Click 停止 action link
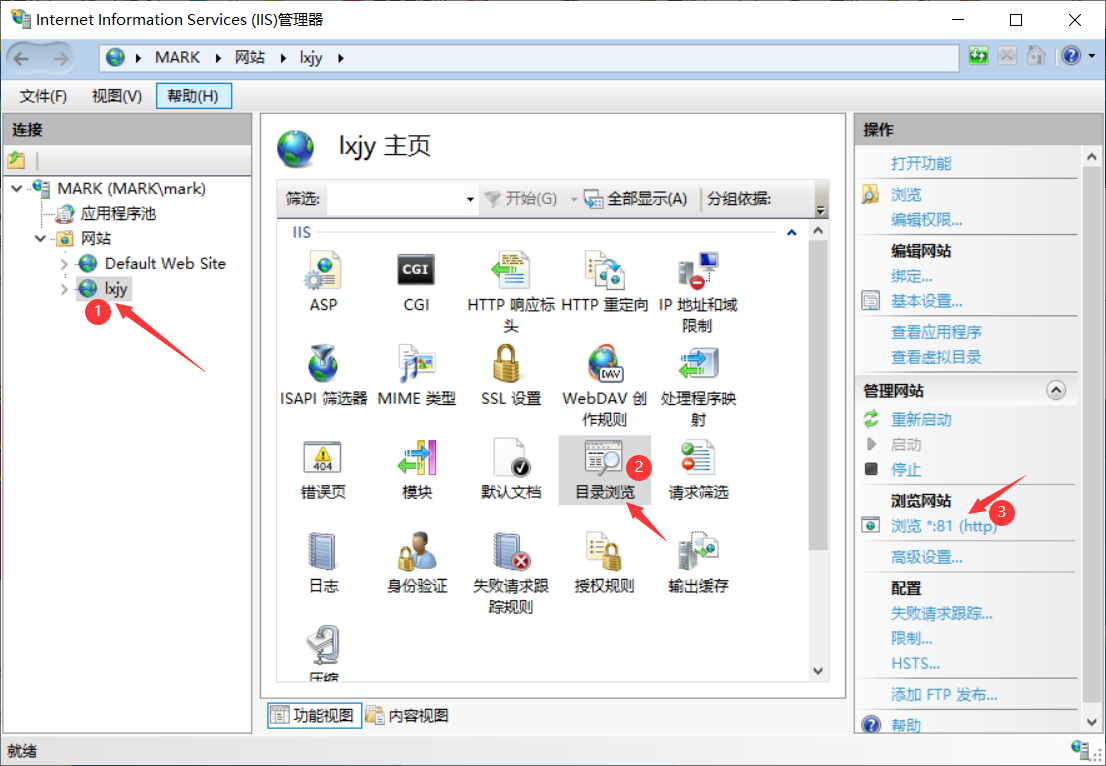This screenshot has width=1106, height=766. click(x=906, y=470)
